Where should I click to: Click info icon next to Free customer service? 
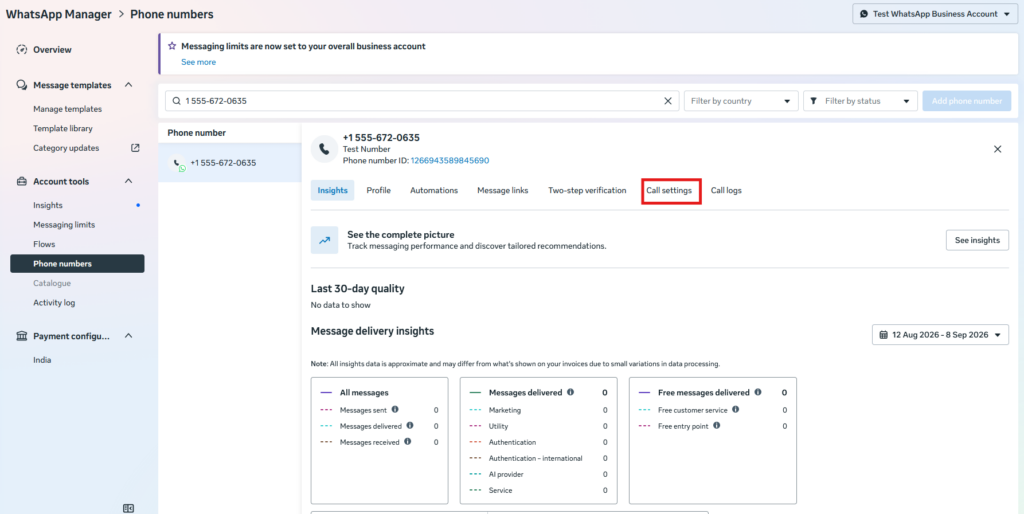pos(735,410)
